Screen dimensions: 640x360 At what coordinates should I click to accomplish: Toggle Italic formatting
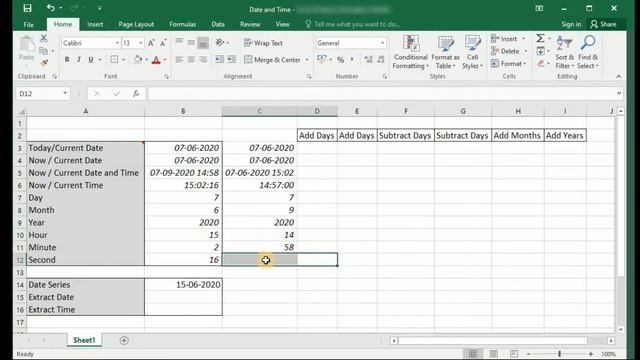79,60
